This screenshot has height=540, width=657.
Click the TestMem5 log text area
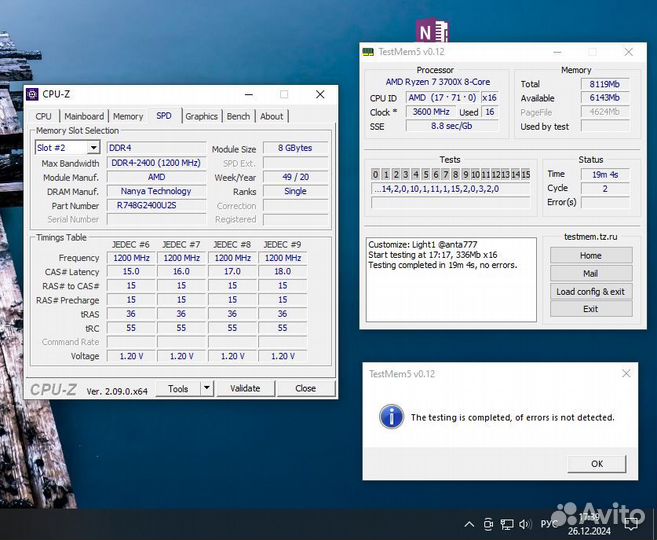click(451, 279)
